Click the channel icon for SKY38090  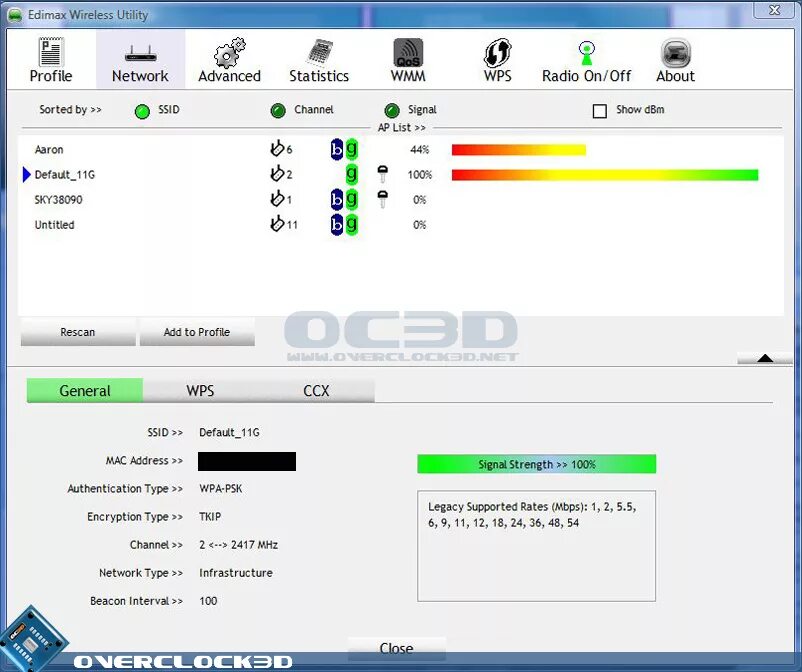coord(277,199)
